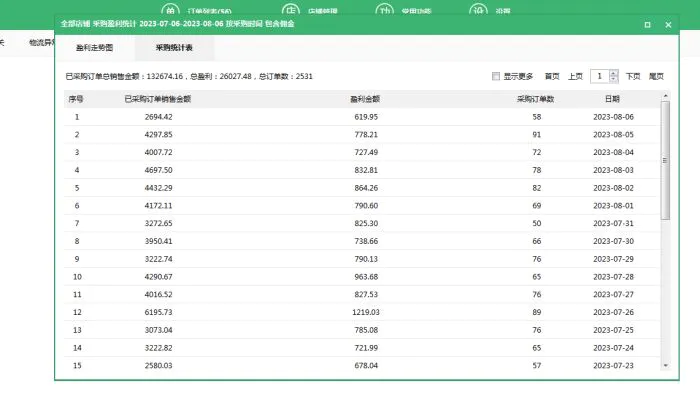The image size is (700, 394).
Task: Close the 采购盈利统计 dialog
Action: (668, 25)
